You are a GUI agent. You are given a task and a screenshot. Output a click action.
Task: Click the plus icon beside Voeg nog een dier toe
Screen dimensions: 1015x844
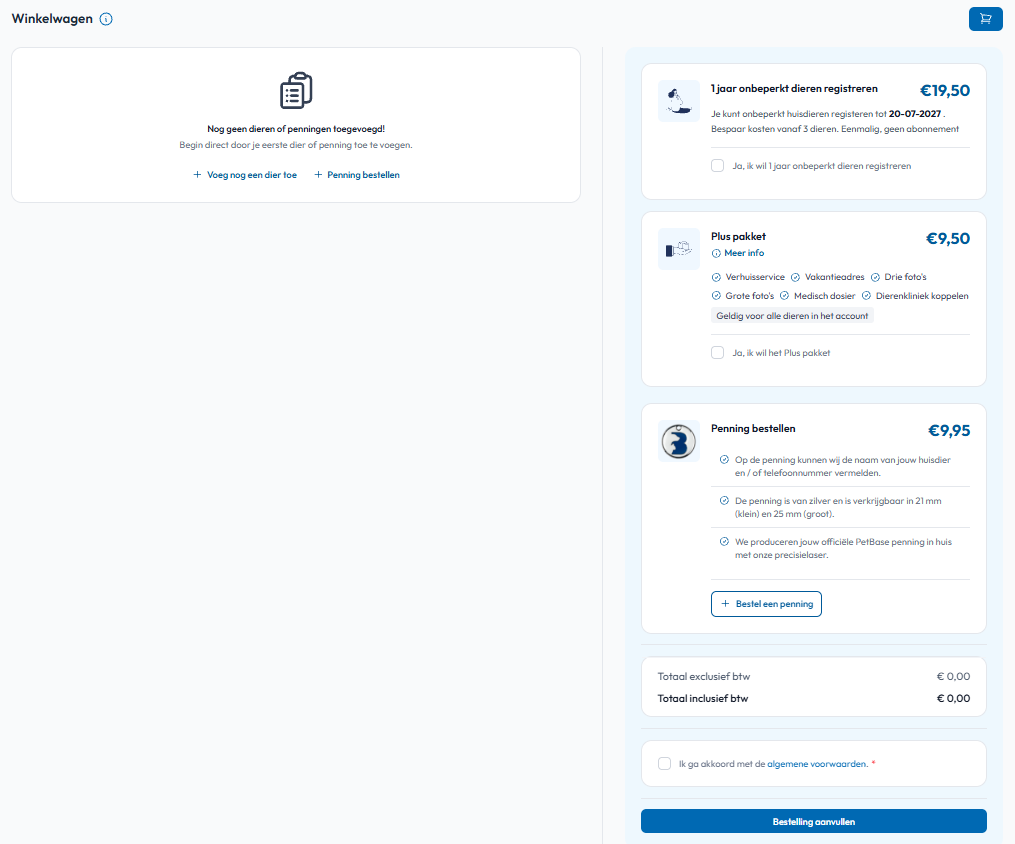pos(197,175)
